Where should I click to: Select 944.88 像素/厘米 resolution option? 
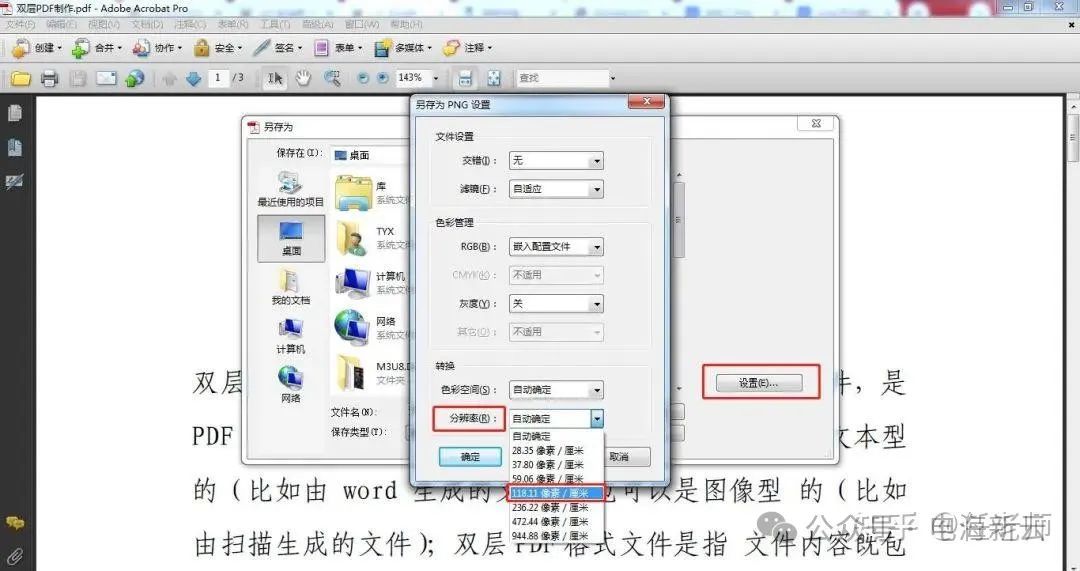tap(556, 536)
